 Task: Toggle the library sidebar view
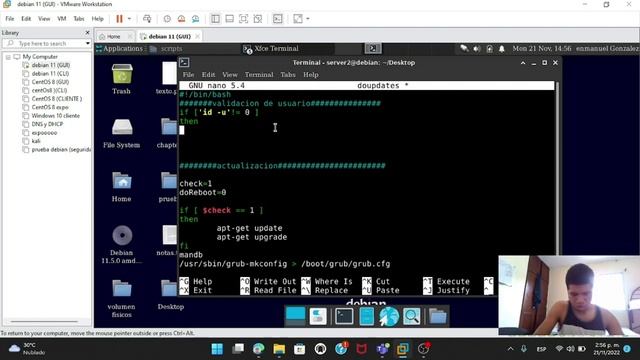(215, 19)
